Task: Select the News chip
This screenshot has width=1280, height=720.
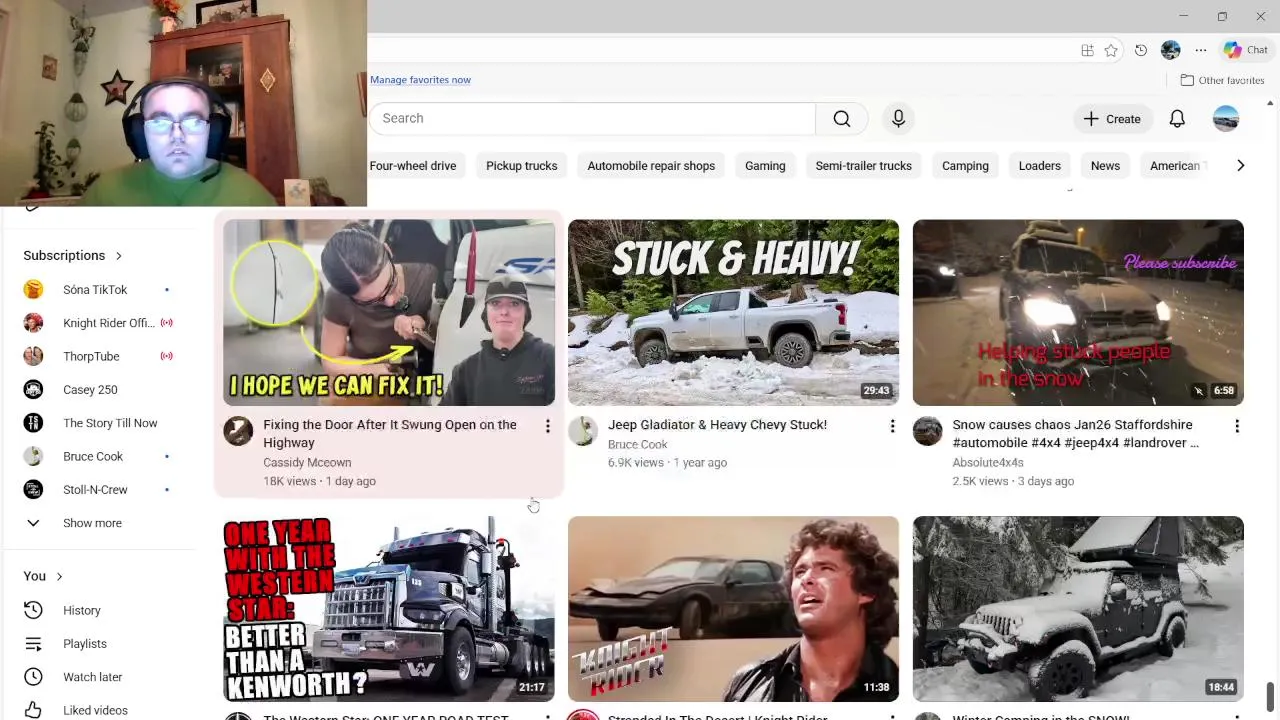Action: point(1105,166)
